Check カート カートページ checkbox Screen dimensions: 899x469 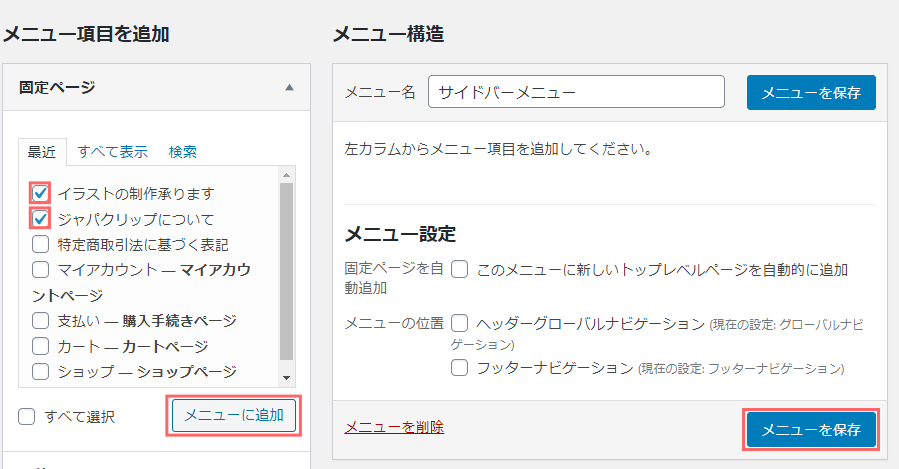coord(40,346)
